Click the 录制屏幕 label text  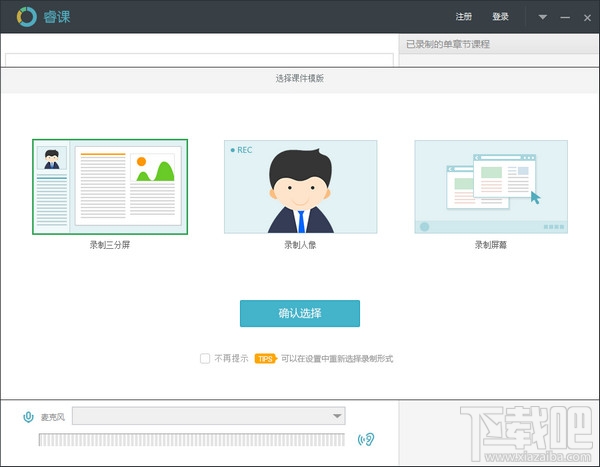491,245
